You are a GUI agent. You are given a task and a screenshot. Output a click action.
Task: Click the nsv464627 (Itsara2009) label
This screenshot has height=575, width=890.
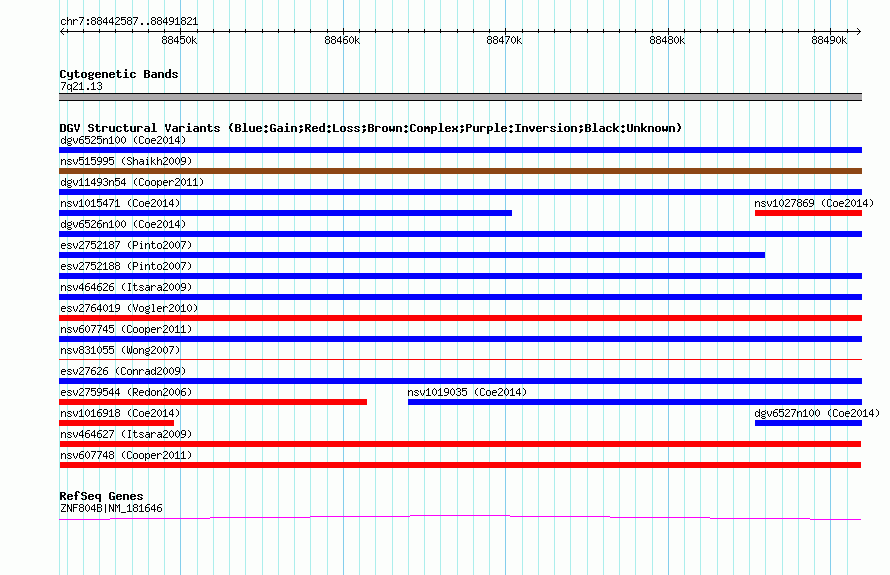[x=126, y=434]
